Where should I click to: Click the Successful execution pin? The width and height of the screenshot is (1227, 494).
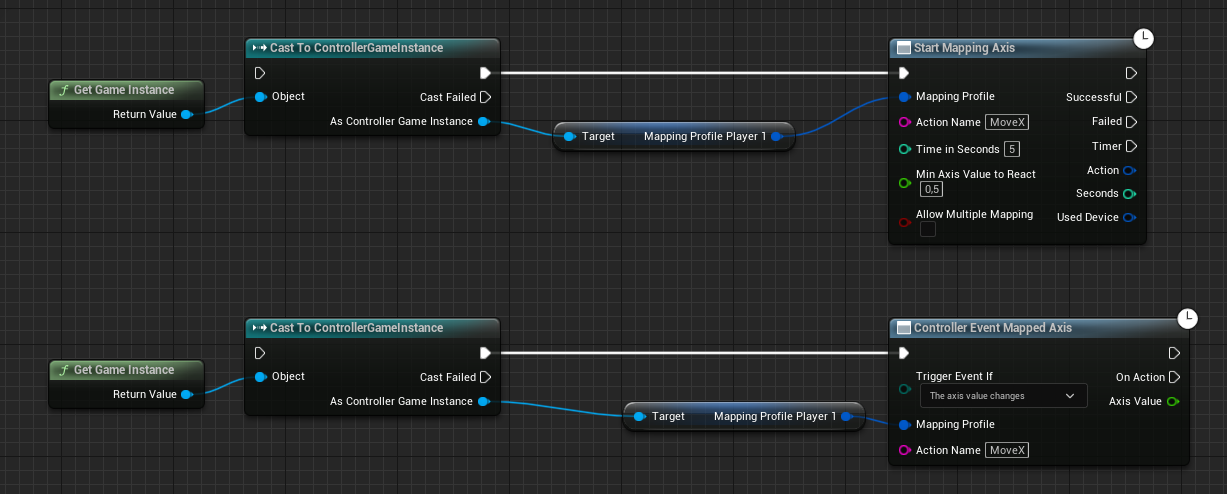1131,97
